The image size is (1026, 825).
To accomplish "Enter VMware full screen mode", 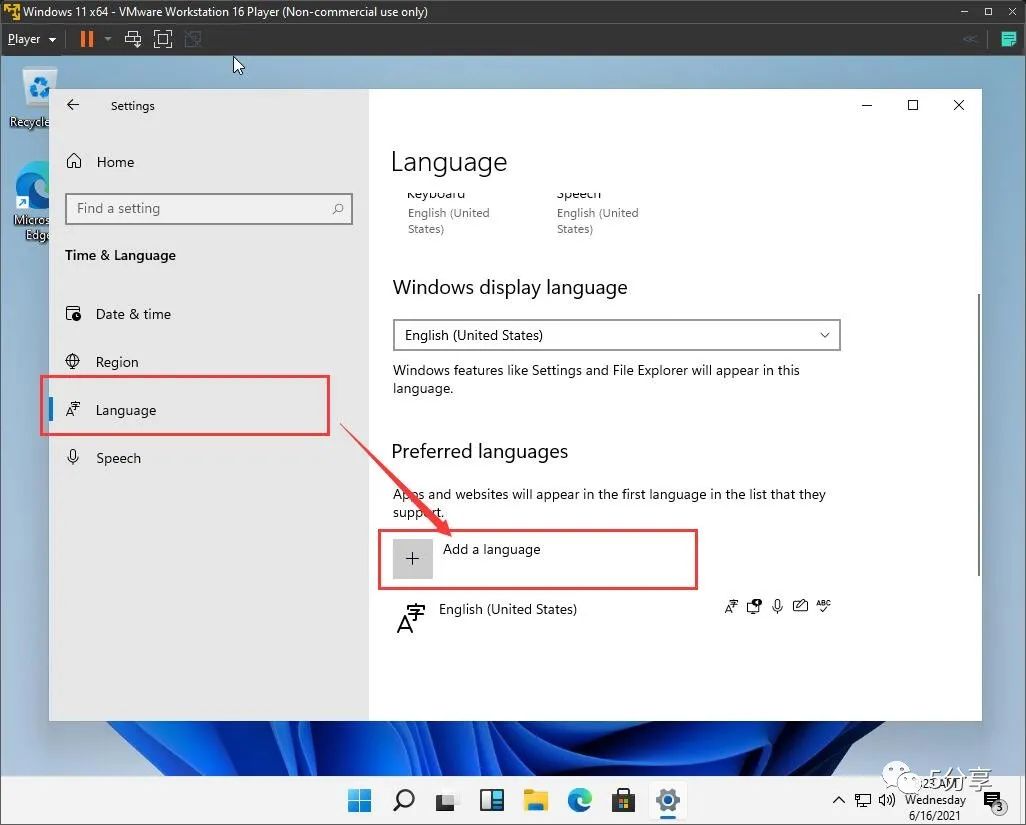I will point(162,39).
